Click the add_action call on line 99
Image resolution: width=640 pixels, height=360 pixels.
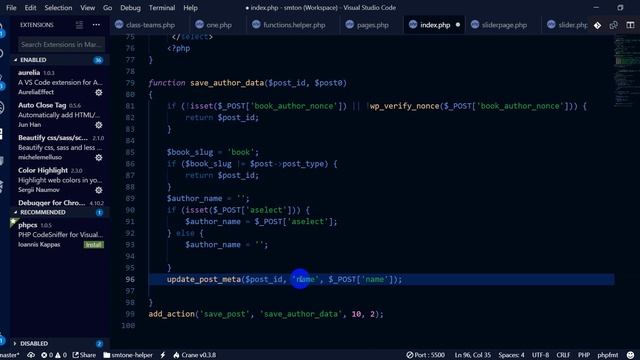(x=171, y=314)
